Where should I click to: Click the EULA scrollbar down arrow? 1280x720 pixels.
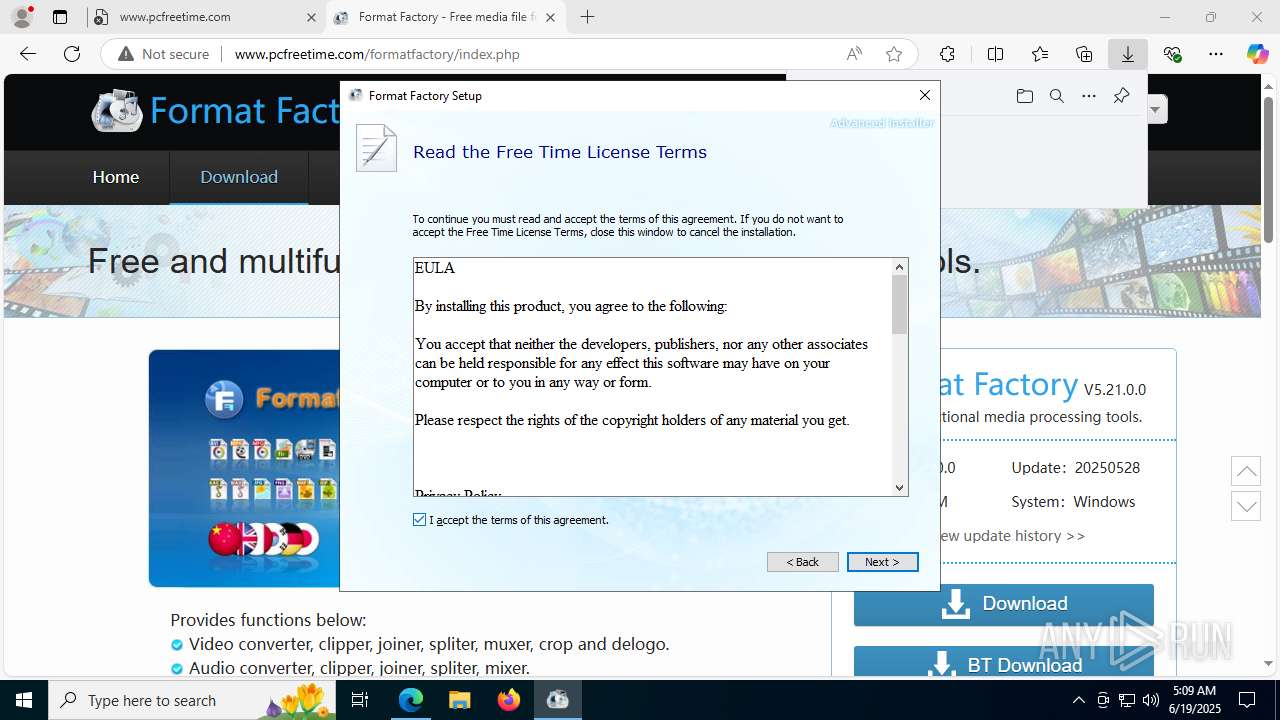pyautogui.click(x=899, y=488)
